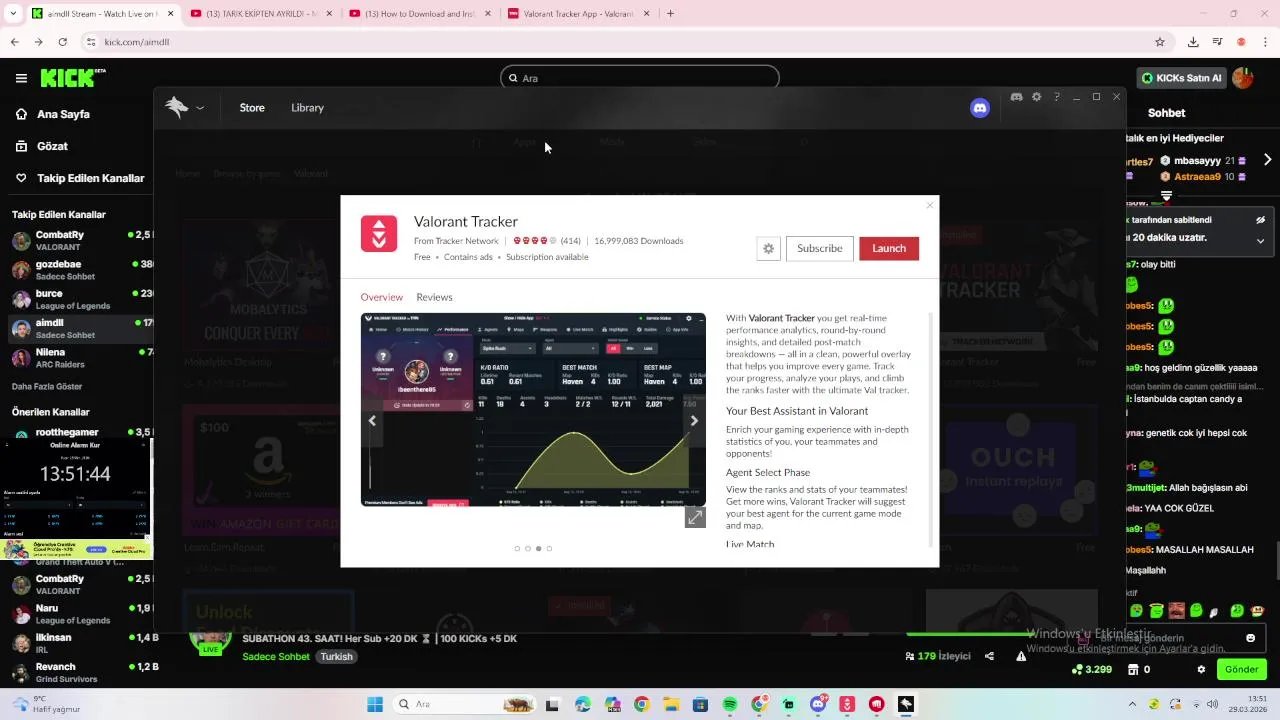1280x720 pixels.
Task: Open the grey Discord icon in Overwolf titlebar
Action: click(x=1016, y=97)
